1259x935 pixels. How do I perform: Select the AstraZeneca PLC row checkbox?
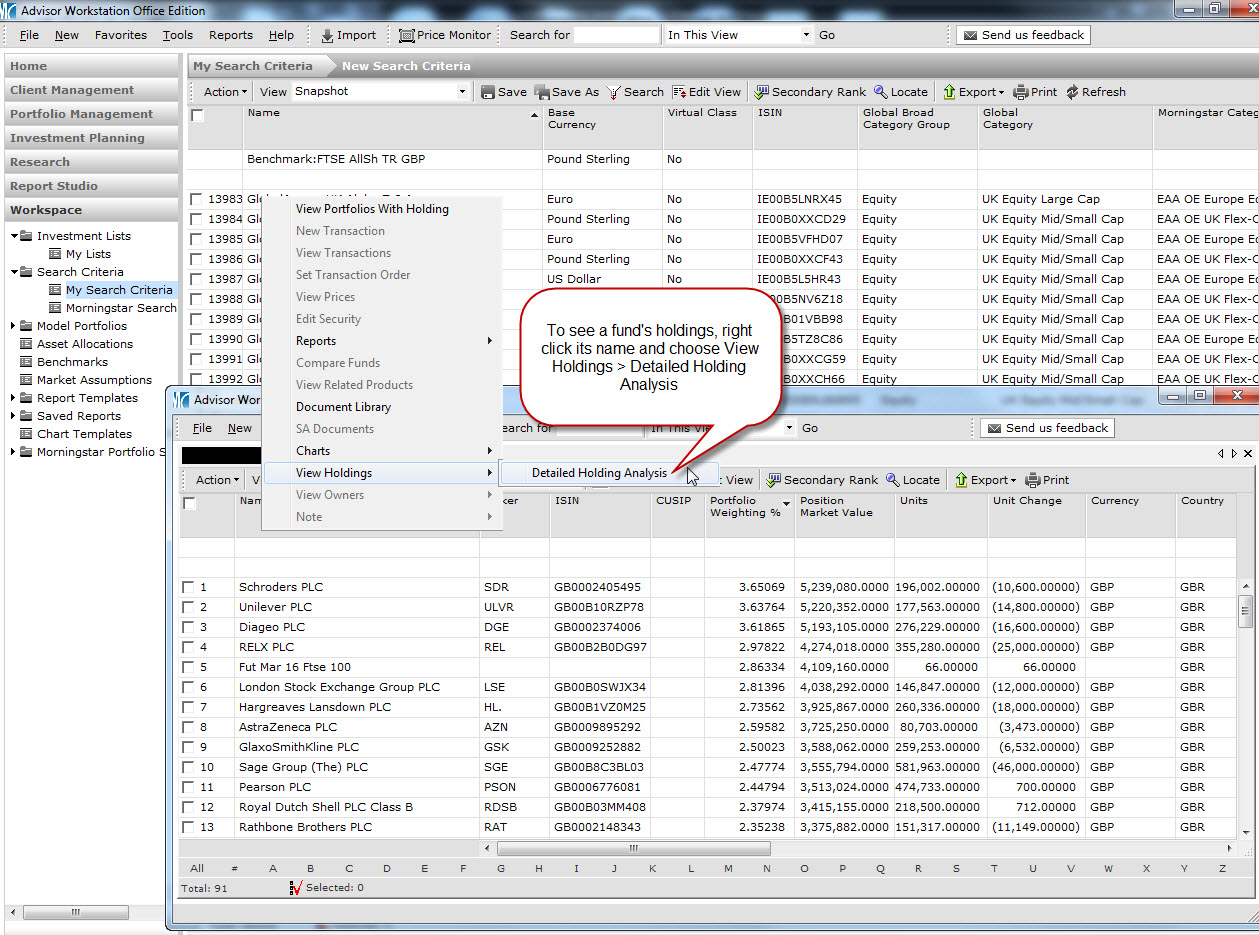pyautogui.click(x=188, y=728)
